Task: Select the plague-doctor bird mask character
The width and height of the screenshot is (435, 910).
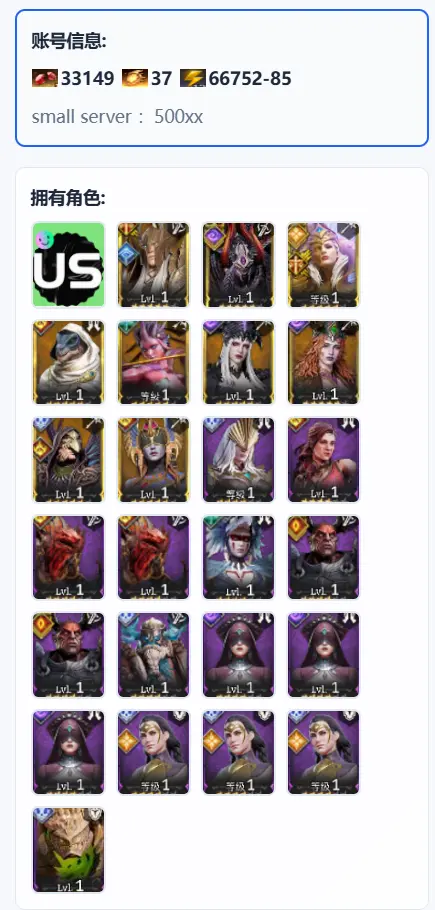Action: click(68, 460)
